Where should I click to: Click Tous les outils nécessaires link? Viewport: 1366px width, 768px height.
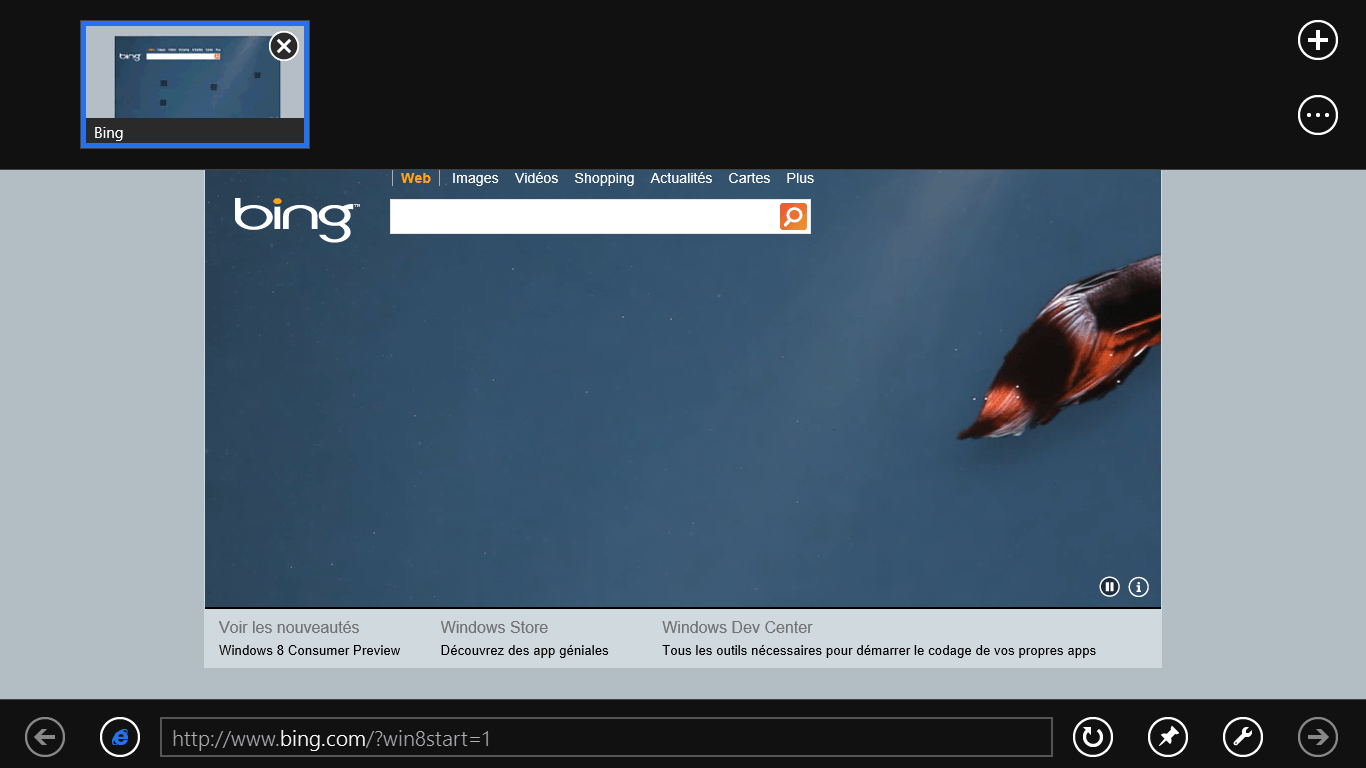[879, 650]
